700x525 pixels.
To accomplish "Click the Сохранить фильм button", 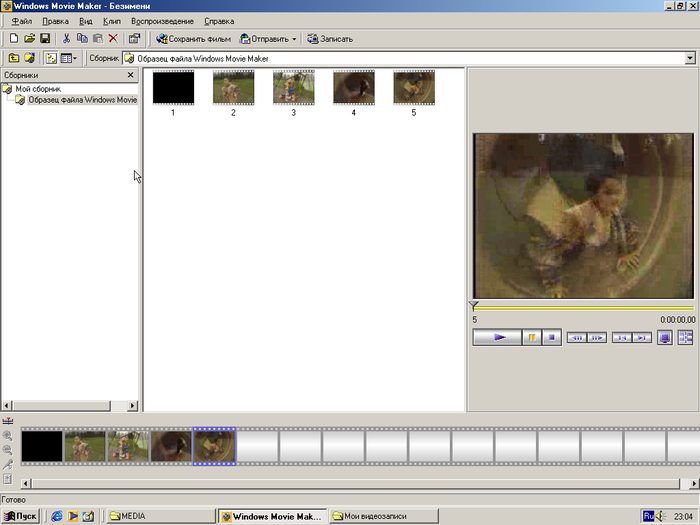I will [x=193, y=39].
